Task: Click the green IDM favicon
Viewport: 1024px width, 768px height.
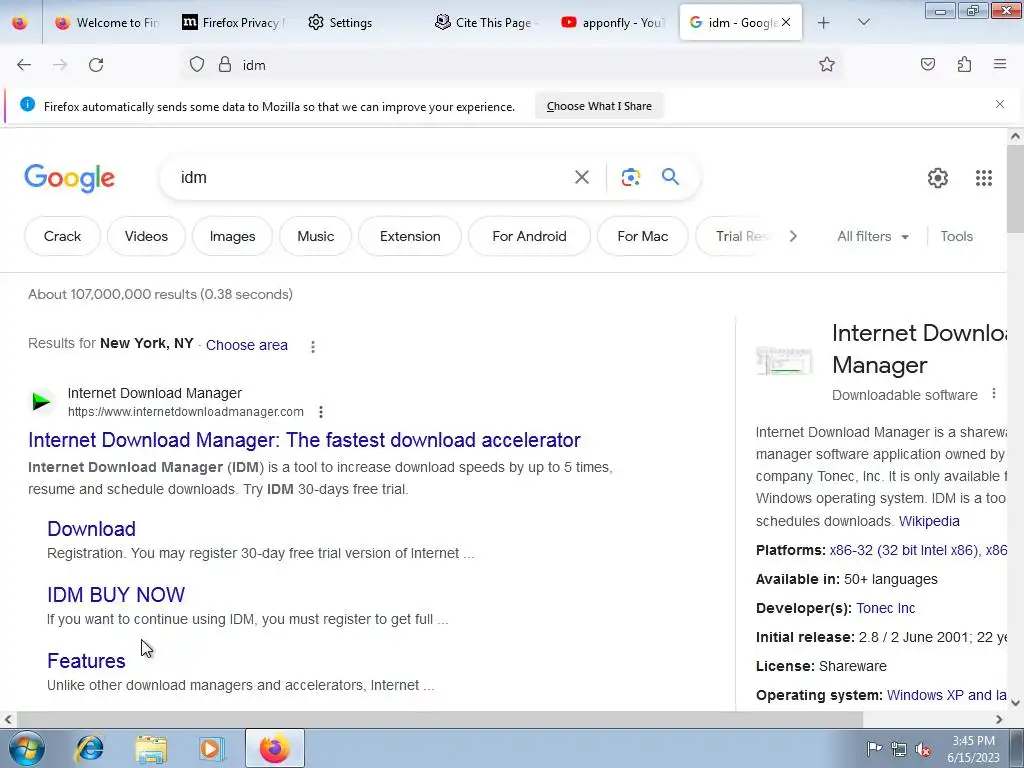Action: pos(41,402)
